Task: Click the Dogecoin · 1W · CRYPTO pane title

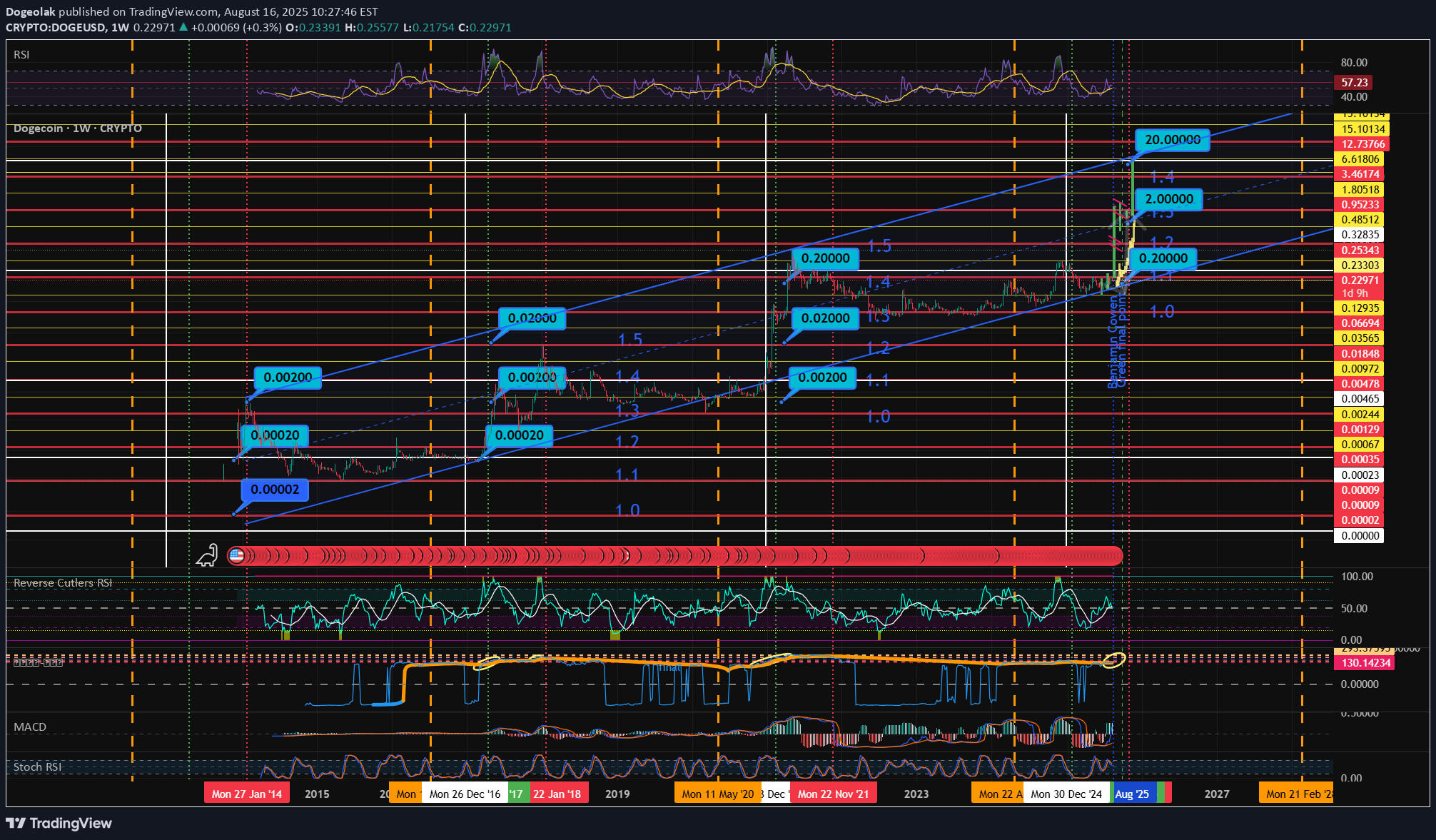Action: pyautogui.click(x=78, y=128)
